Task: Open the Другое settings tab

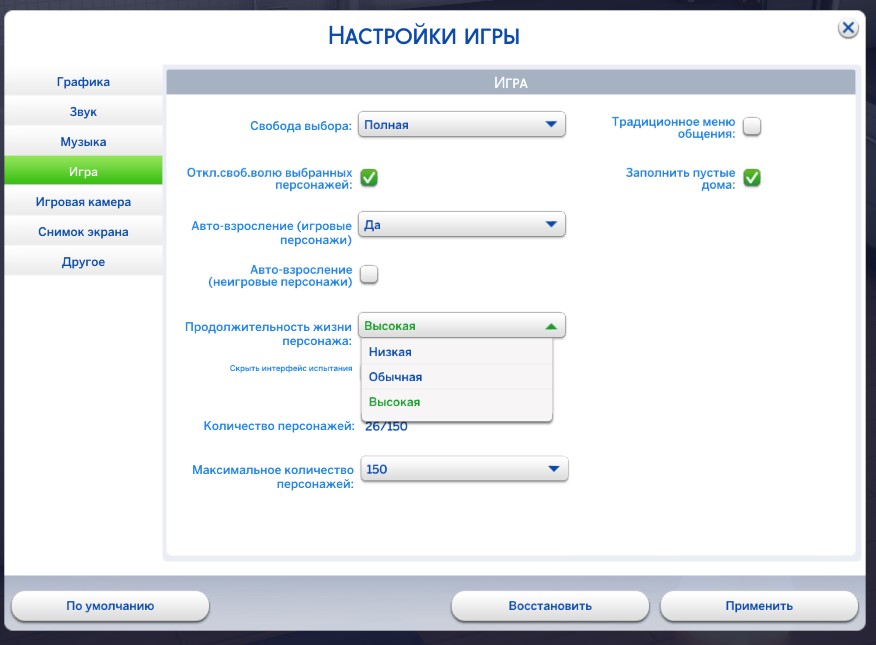Action: (83, 262)
